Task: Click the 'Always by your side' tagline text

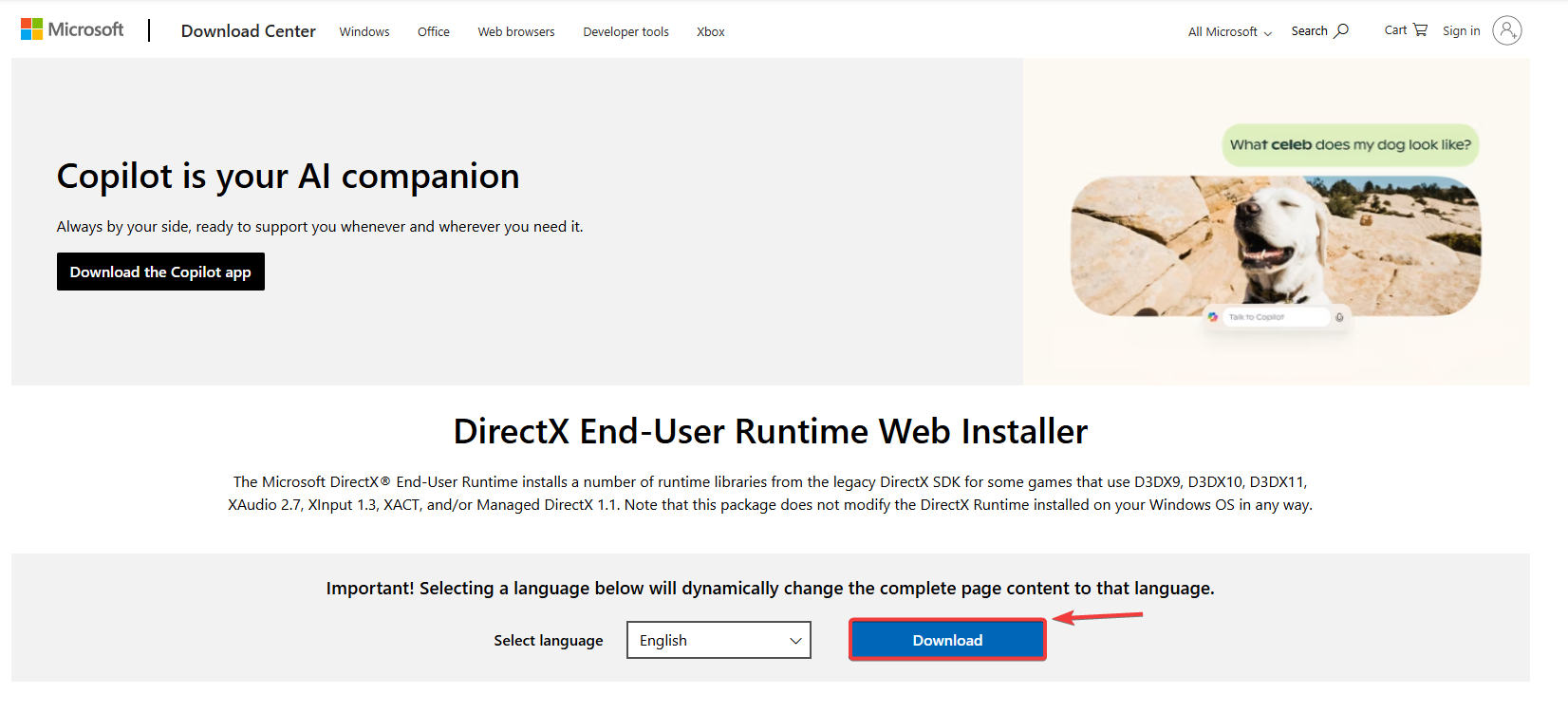Action: coord(320,227)
